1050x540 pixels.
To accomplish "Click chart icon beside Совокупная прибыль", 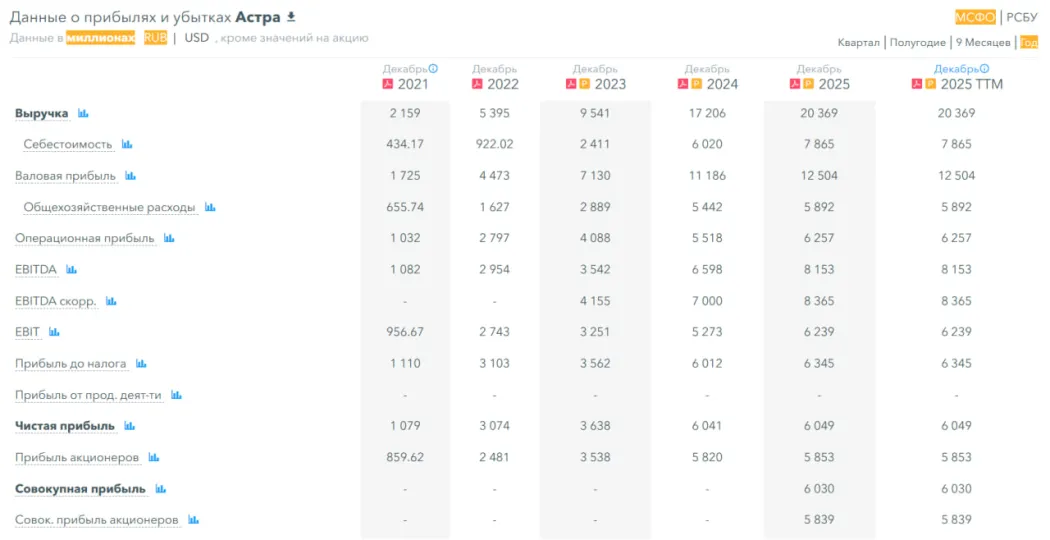I will (161, 489).
